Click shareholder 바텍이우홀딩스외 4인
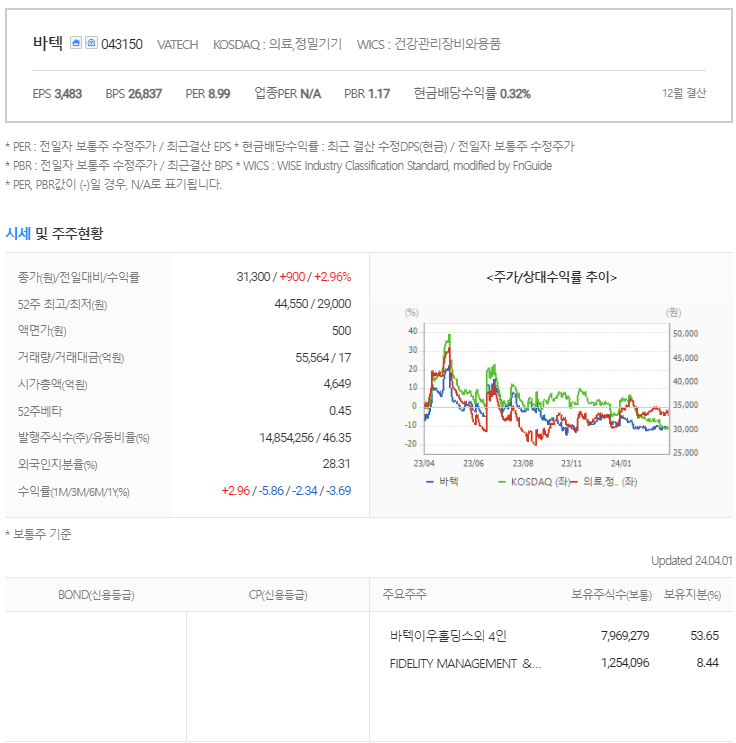 click(448, 636)
